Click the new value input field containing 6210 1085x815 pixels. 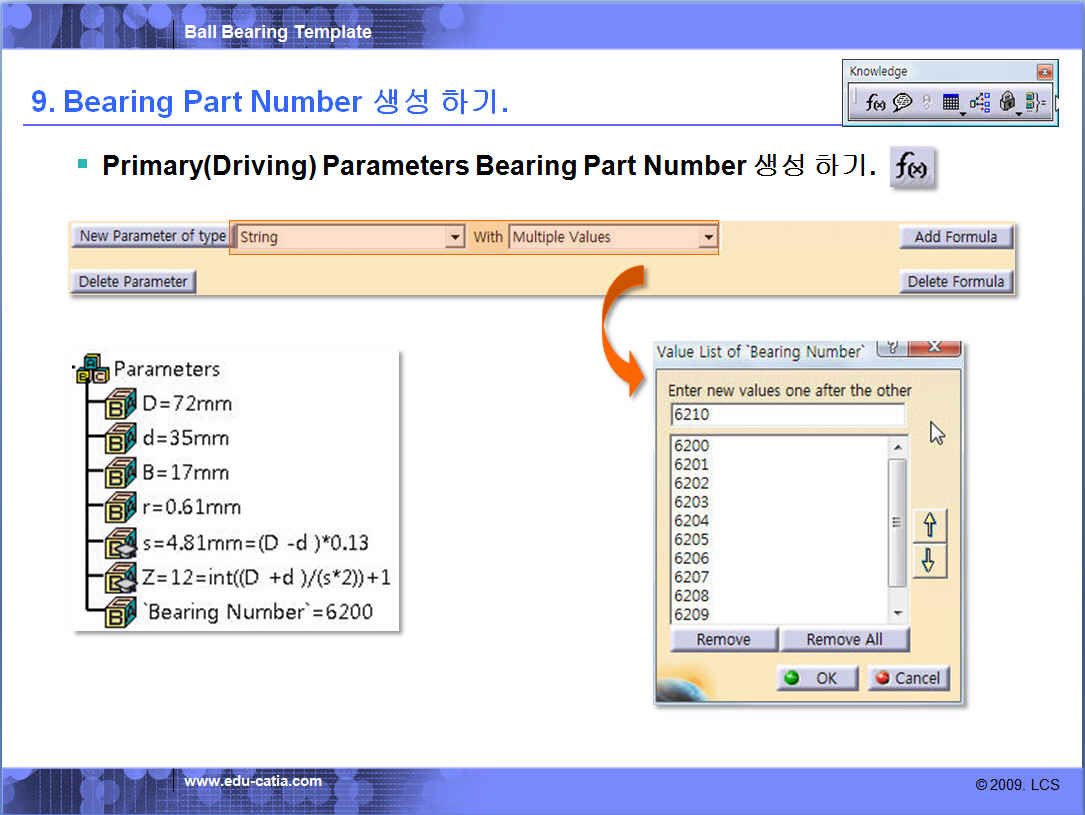[787, 414]
